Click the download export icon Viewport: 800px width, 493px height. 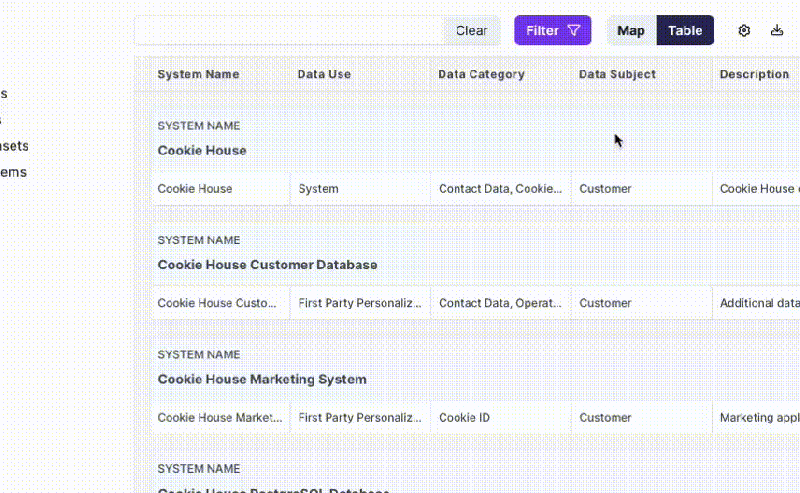point(777,31)
